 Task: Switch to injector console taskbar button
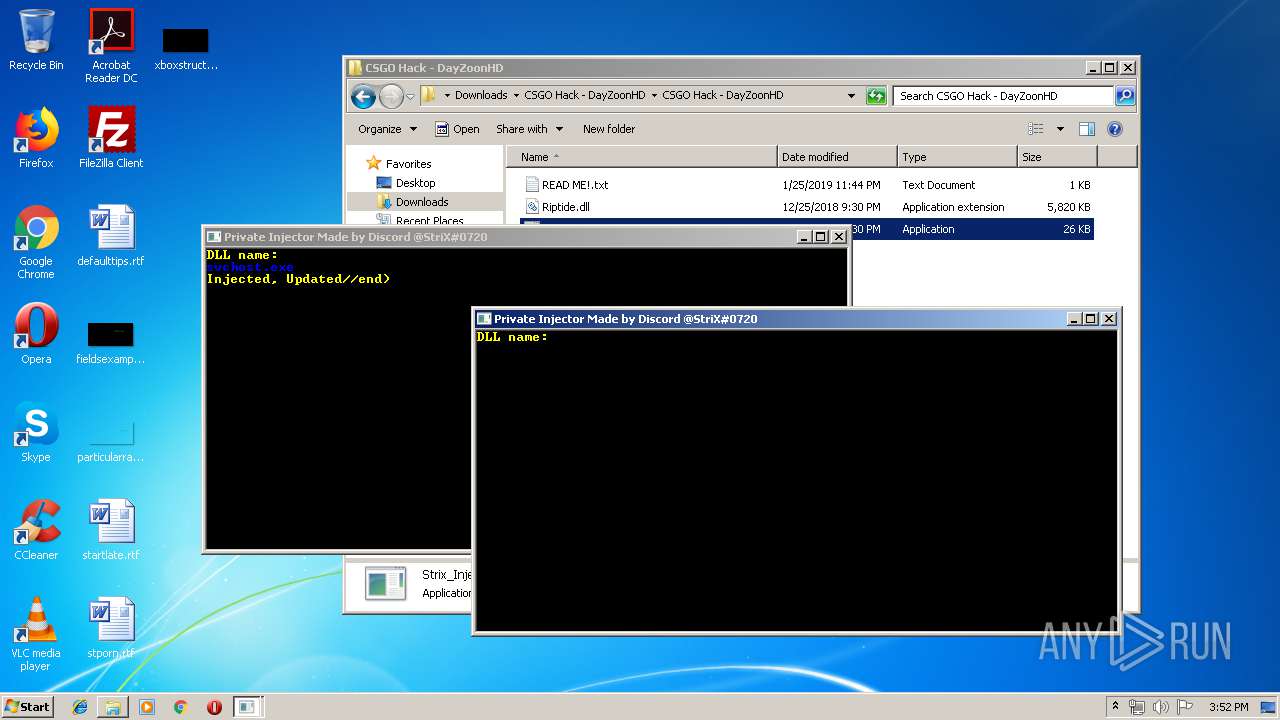247,707
